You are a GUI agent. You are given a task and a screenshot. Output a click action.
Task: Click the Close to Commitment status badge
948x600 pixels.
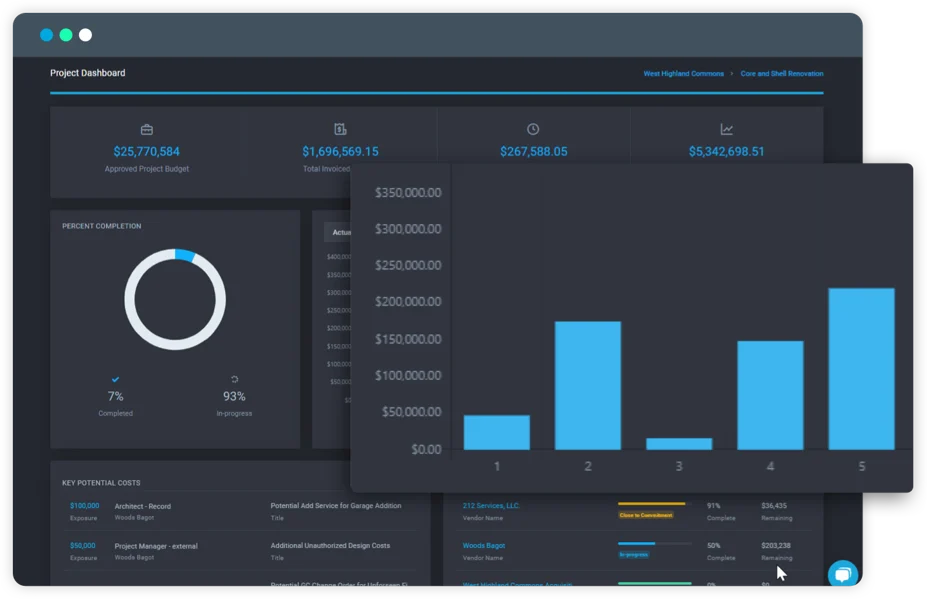[x=645, y=515]
